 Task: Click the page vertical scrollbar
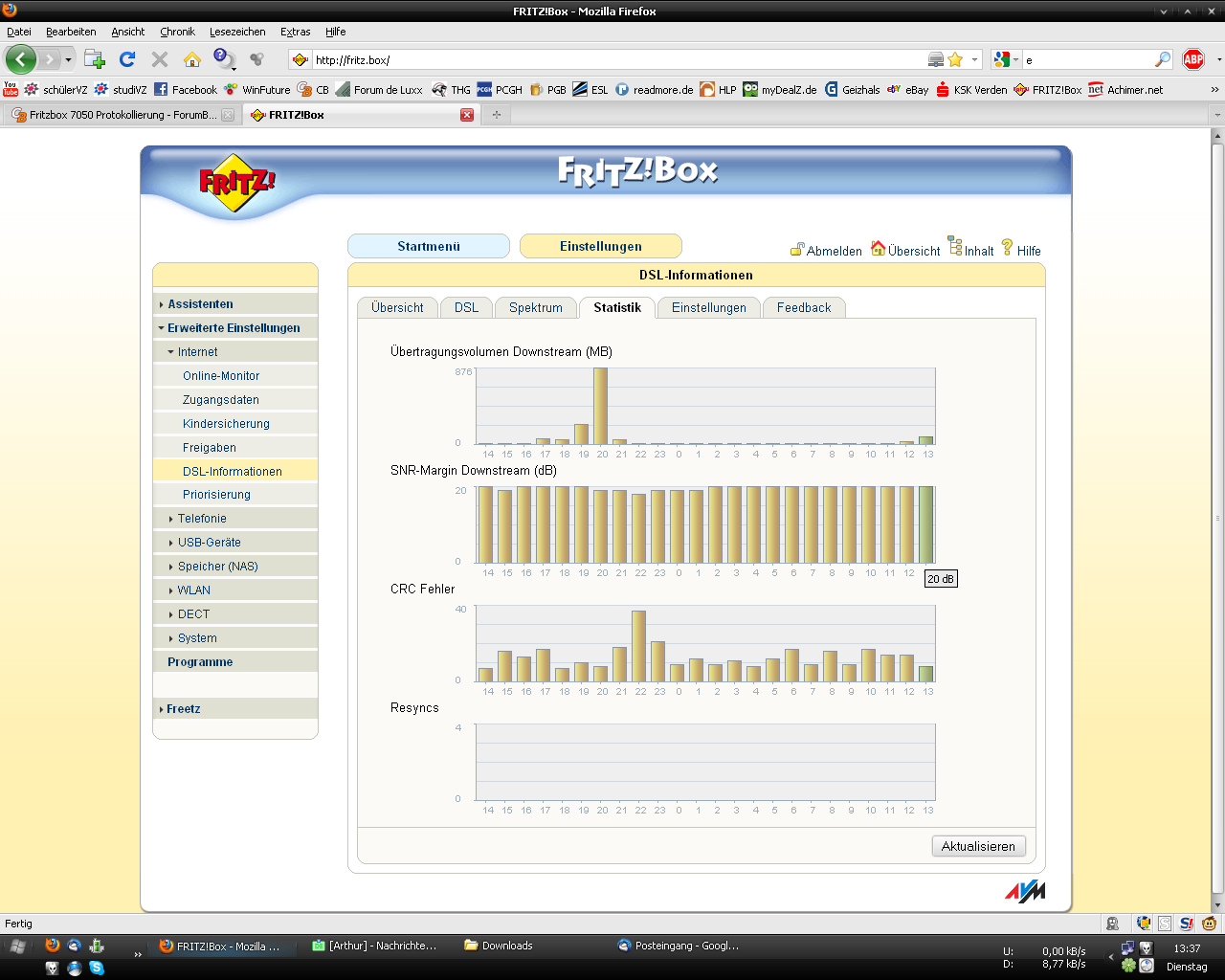click(x=1217, y=520)
